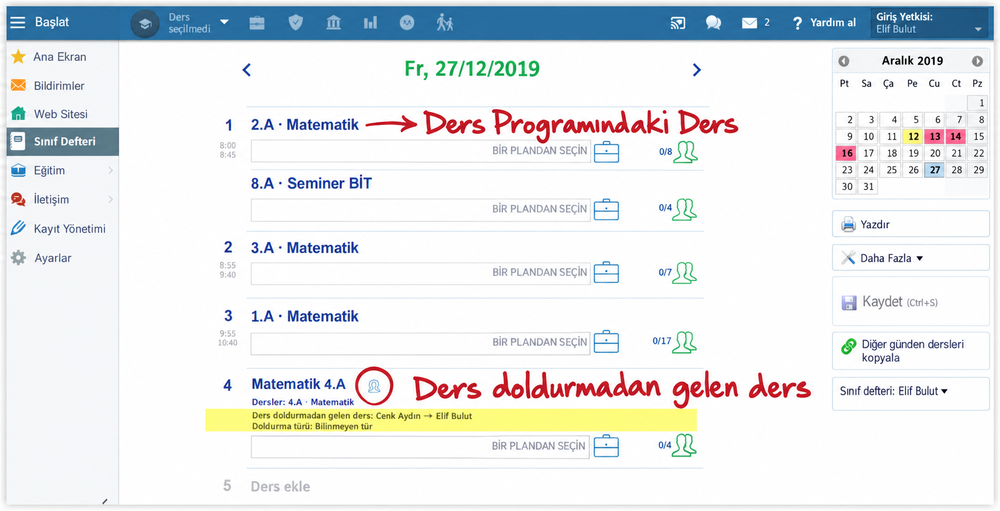Open the chat bubbles icon in the header
The height and width of the screenshot is (511, 1000).
[x=713, y=23]
